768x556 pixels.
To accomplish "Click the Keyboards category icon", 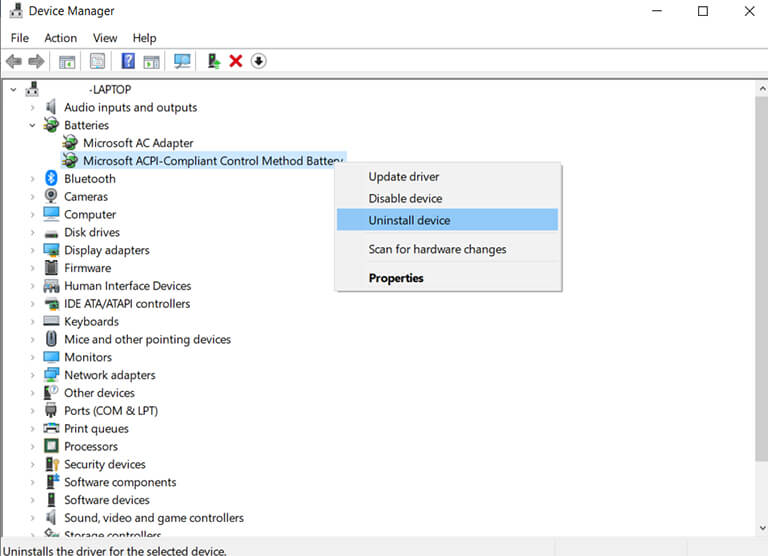I will pos(51,321).
